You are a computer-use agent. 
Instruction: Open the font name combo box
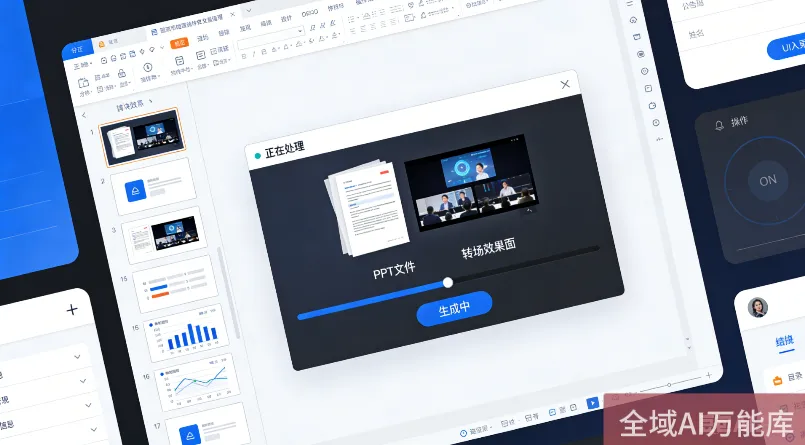tap(271, 38)
